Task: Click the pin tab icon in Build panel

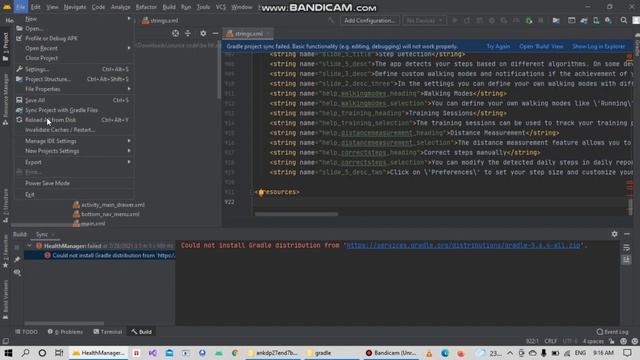Action: (17, 260)
